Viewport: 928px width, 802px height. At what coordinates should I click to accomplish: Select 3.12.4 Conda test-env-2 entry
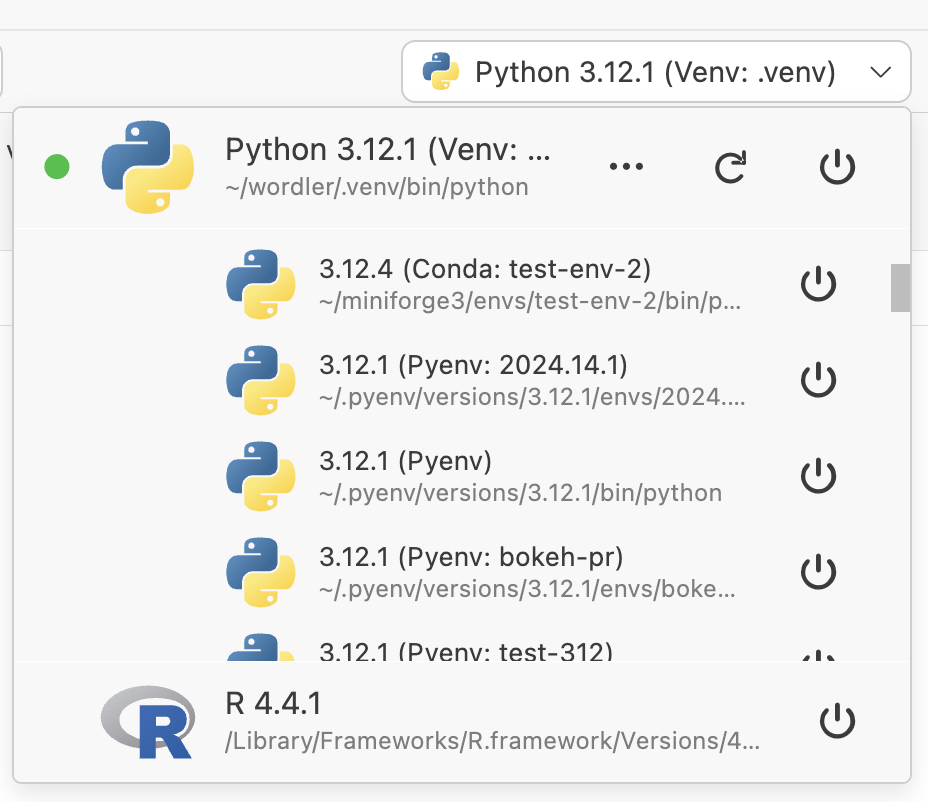pyautogui.click(x=485, y=269)
